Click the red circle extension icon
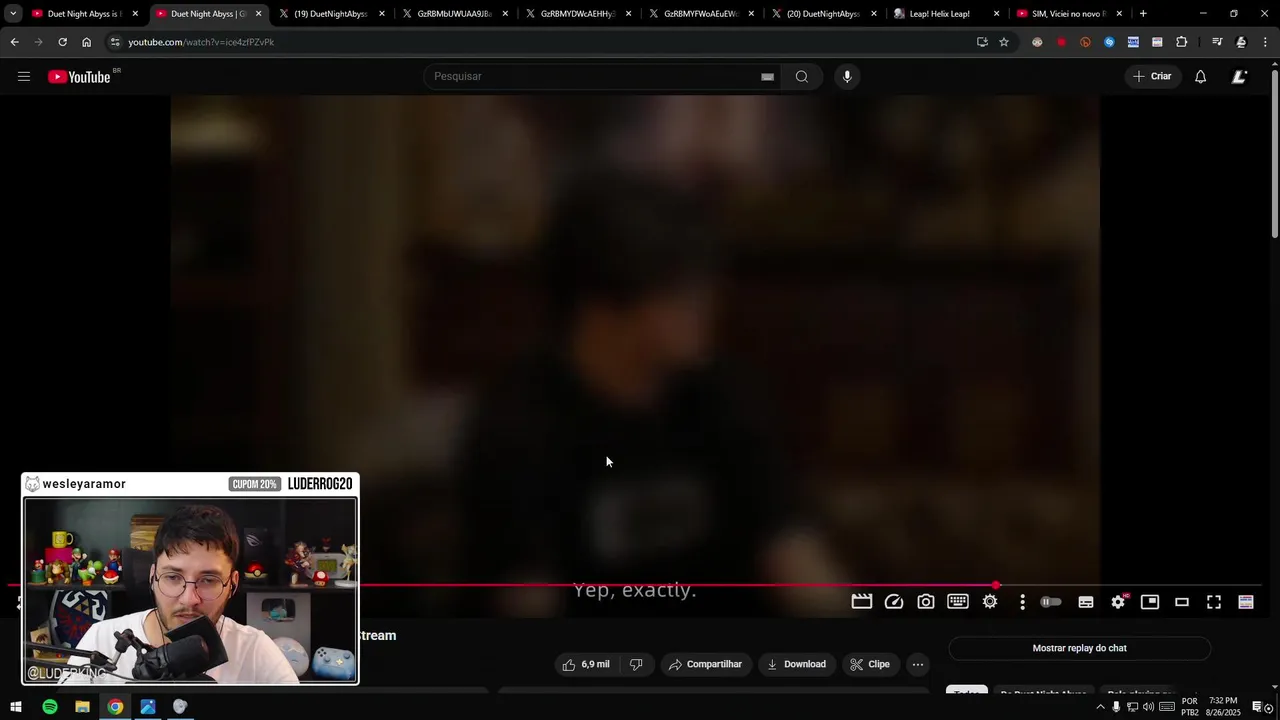The width and height of the screenshot is (1280, 720). pyautogui.click(x=1061, y=42)
